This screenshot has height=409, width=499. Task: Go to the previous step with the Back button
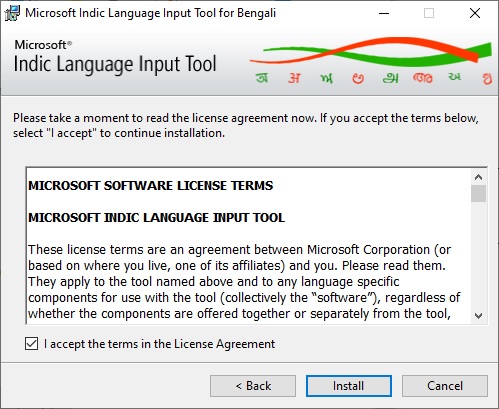click(253, 386)
